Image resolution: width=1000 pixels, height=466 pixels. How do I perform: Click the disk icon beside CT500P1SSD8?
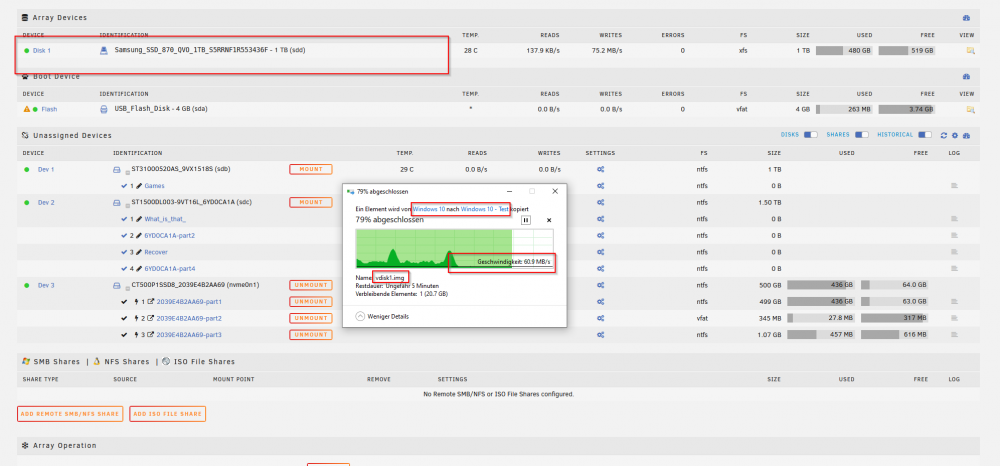pyautogui.click(x=117, y=285)
